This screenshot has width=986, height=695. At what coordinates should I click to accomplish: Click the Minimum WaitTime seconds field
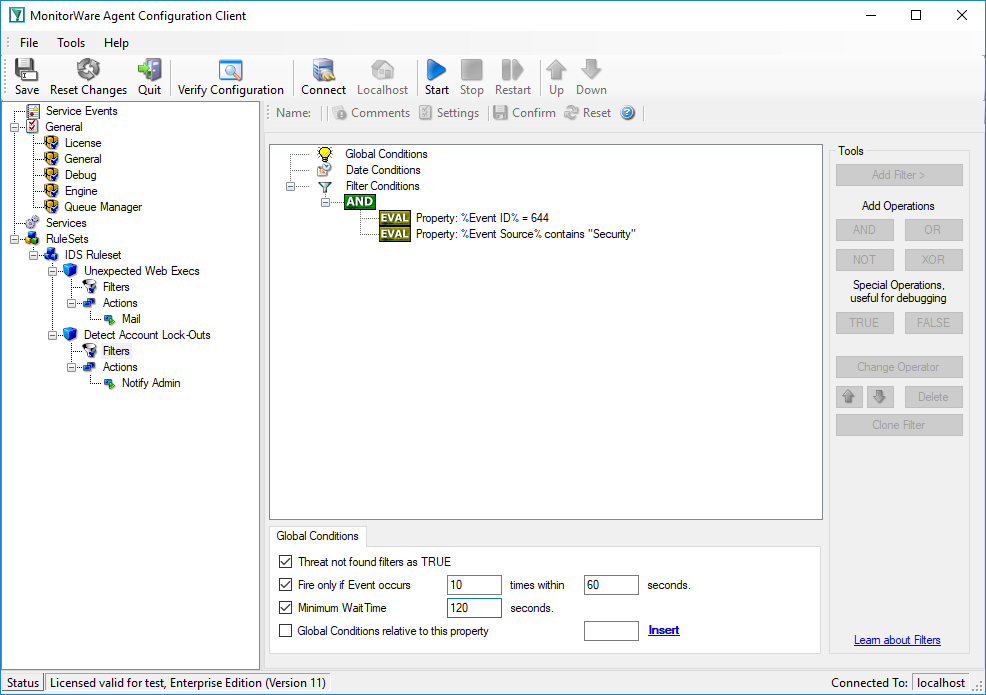474,608
